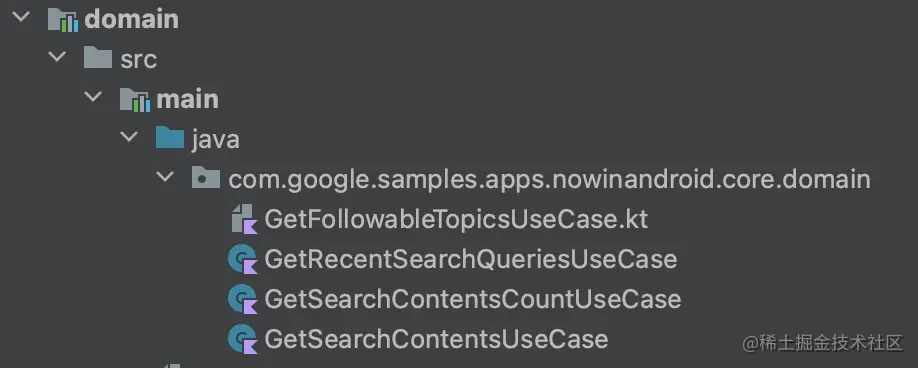
Task: Click the Kotlin class icon of GetRecentSearchQueriesUseCase
Action: tap(242, 259)
